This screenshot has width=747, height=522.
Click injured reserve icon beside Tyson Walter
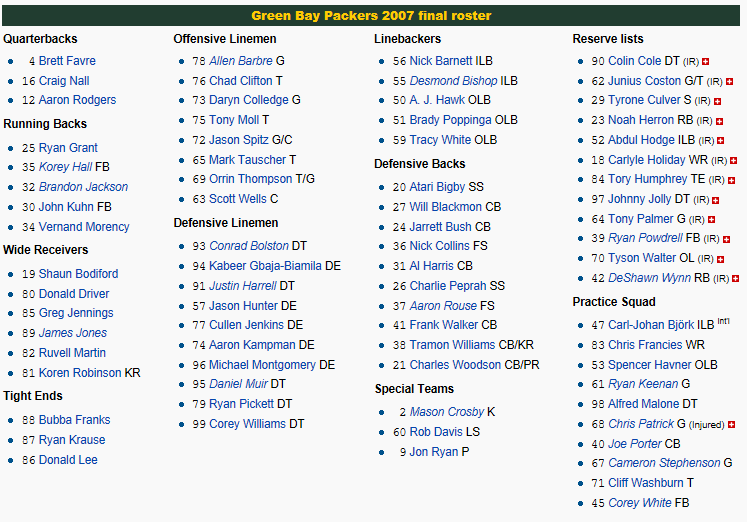721,260
